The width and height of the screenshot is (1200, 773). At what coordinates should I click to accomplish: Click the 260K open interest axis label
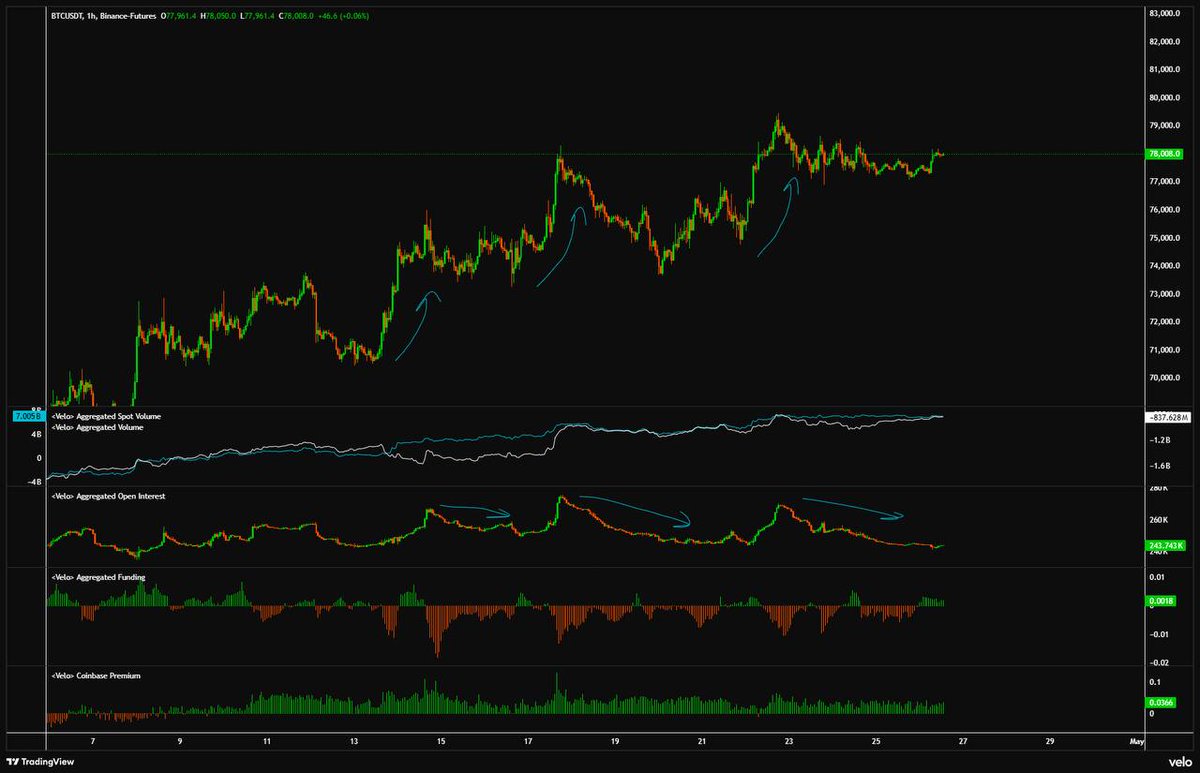tap(1158, 520)
